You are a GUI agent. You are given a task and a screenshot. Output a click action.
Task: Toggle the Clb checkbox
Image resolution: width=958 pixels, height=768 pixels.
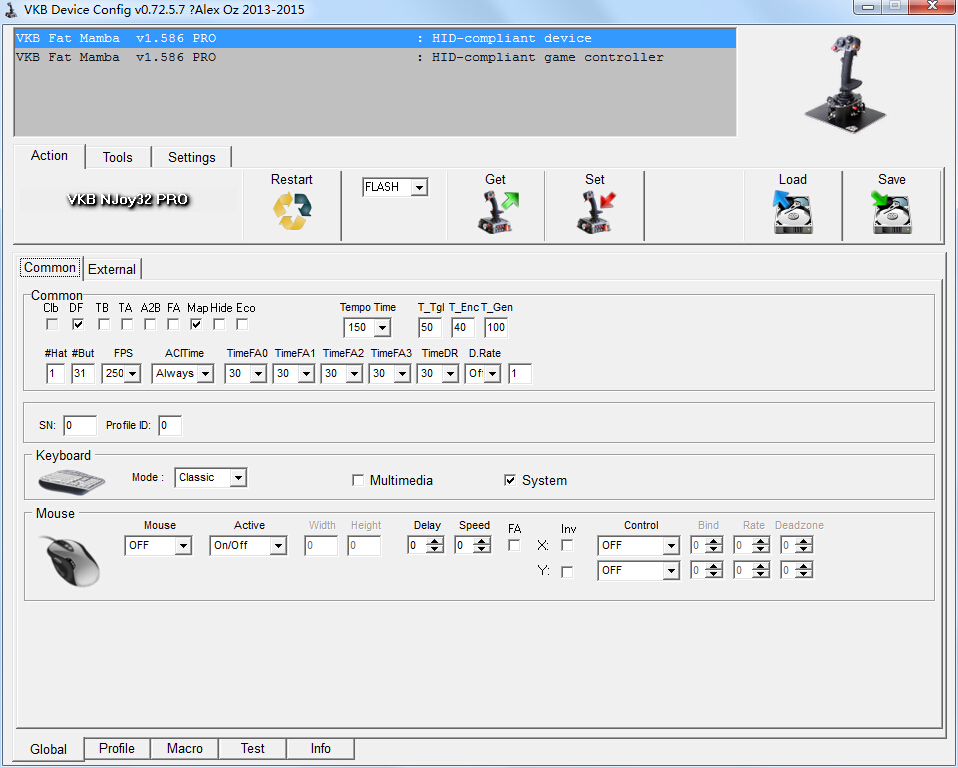tap(52, 324)
